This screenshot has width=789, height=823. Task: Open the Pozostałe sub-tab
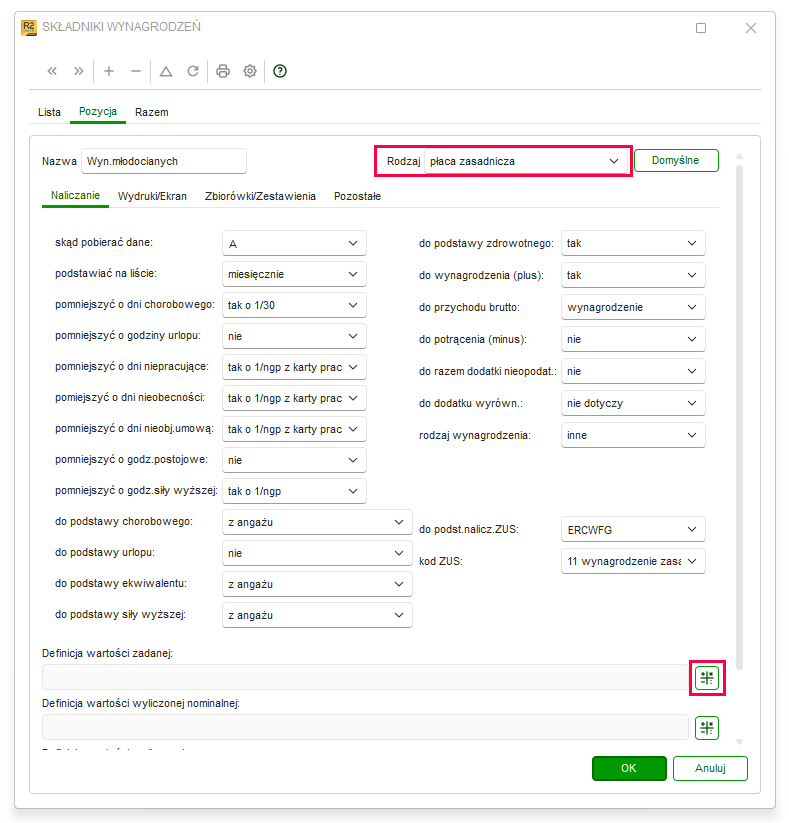click(x=357, y=196)
